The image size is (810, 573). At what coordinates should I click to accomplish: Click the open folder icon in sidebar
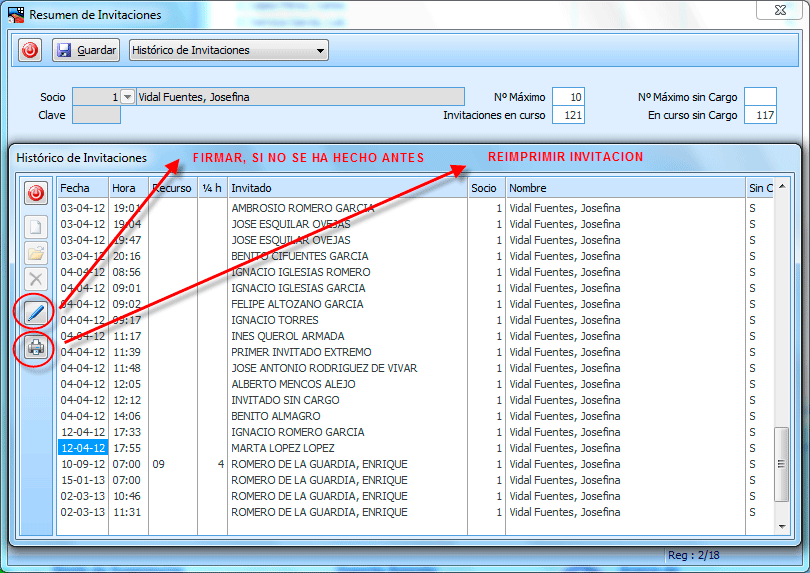(36, 253)
